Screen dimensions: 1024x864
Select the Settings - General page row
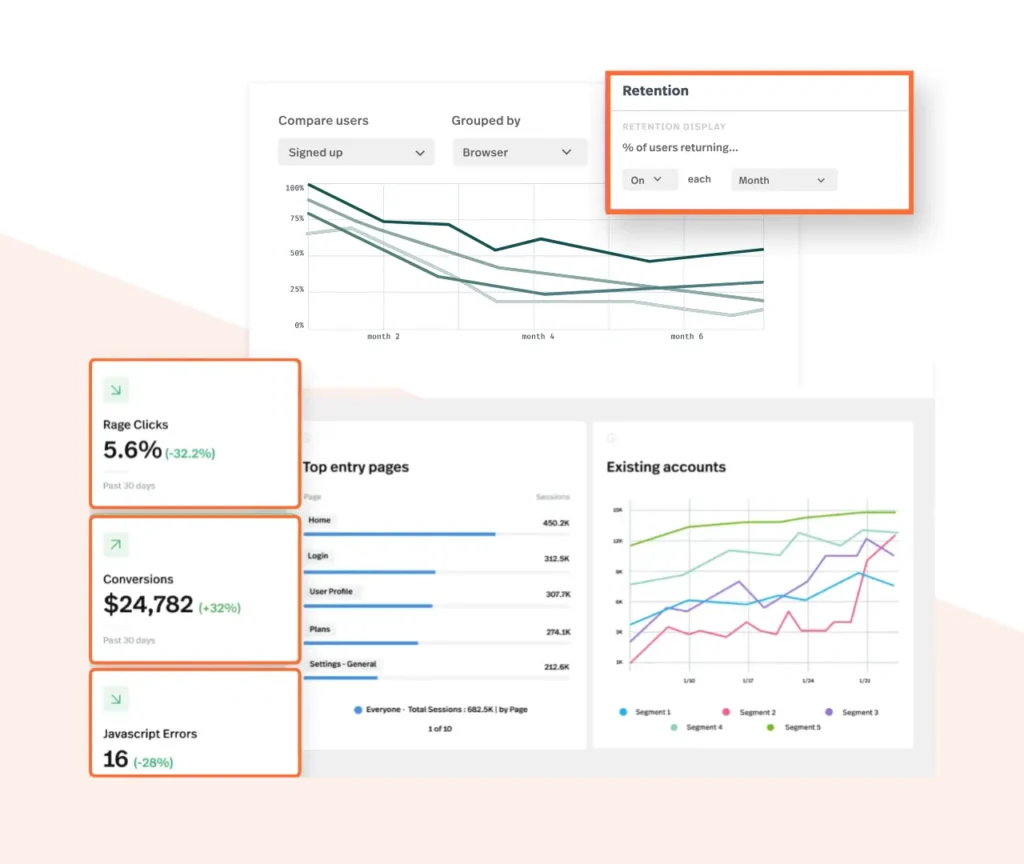[x=437, y=669]
